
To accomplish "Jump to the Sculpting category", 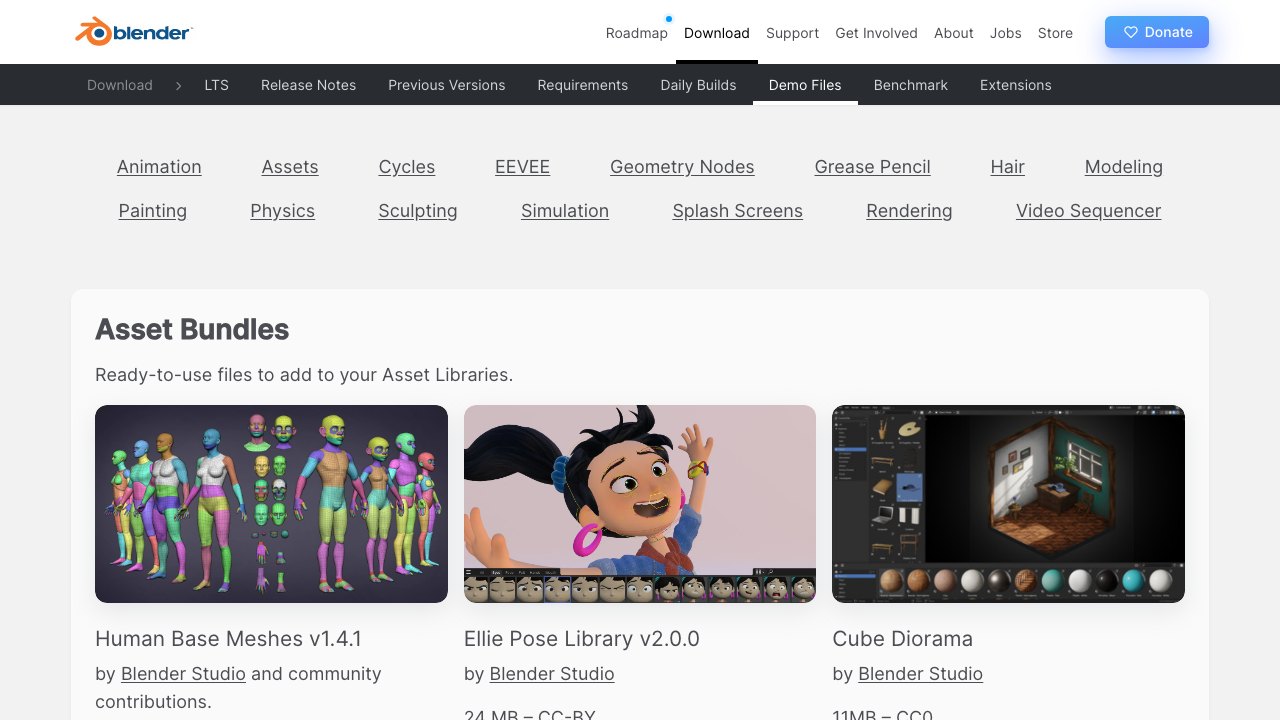I will click(418, 211).
